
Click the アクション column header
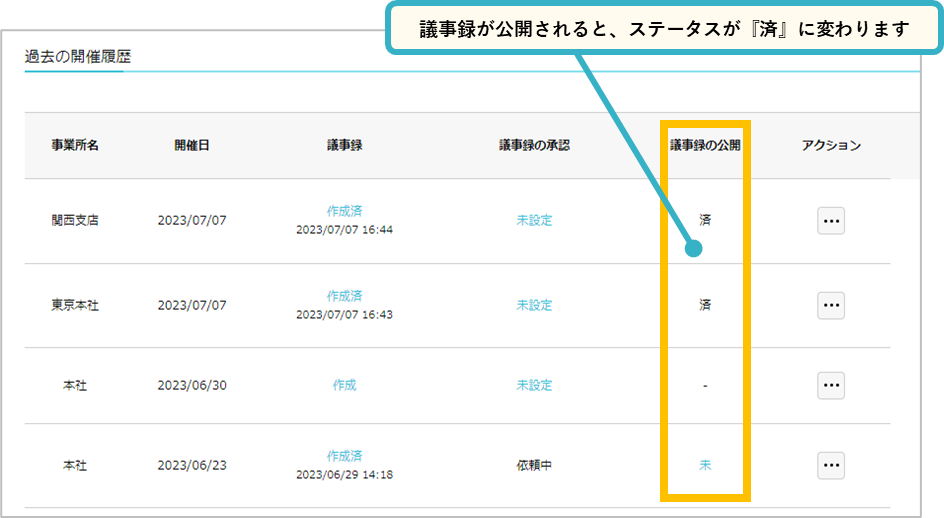(x=831, y=145)
